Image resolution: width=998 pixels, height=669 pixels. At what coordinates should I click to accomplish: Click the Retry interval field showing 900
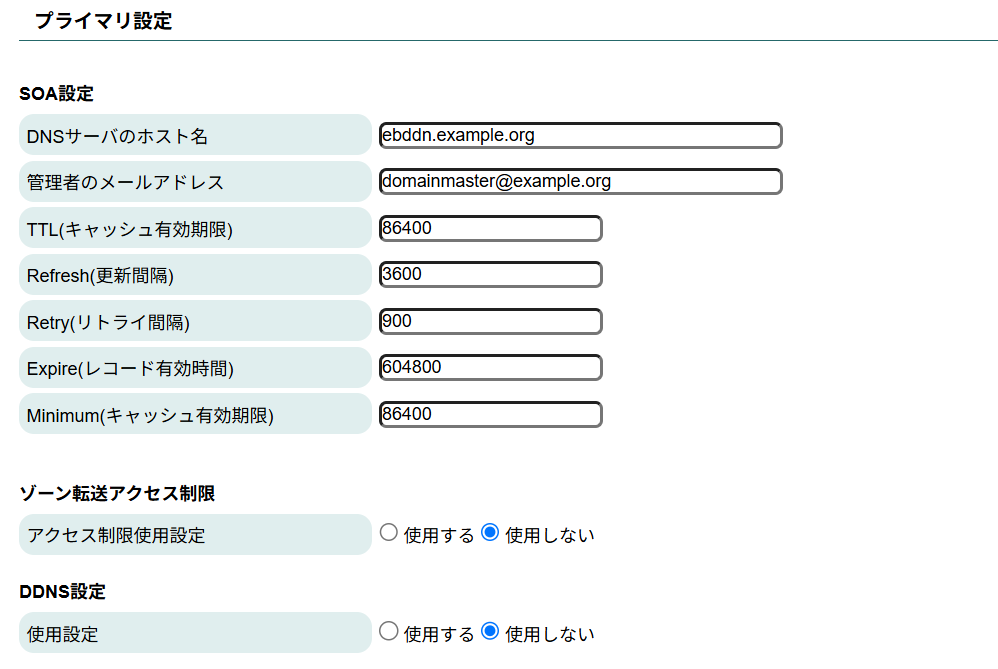490,321
